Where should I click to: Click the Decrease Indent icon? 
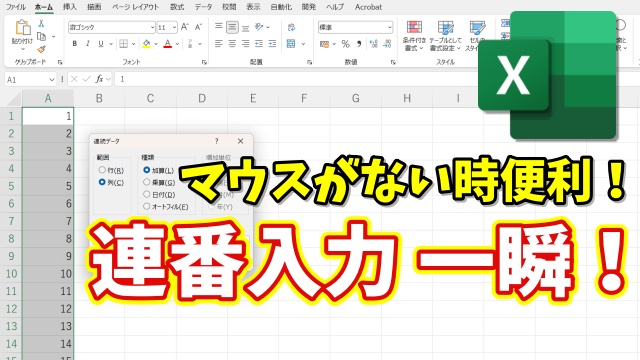point(259,44)
